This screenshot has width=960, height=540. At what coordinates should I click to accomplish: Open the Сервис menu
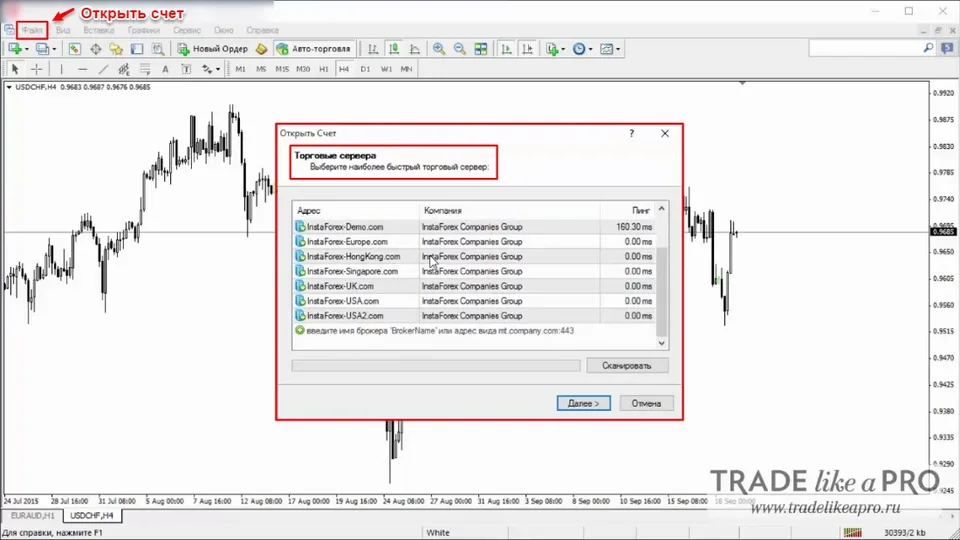(187, 30)
